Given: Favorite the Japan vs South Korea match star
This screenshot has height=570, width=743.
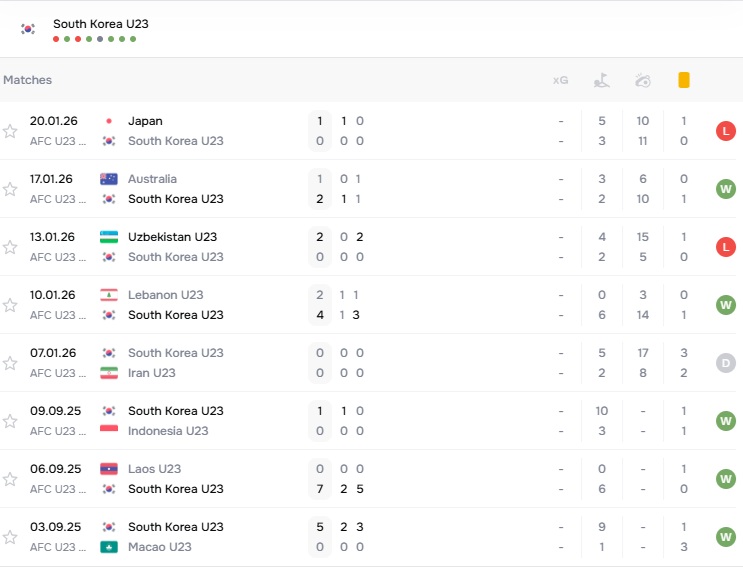Looking at the screenshot, I should point(10,131).
